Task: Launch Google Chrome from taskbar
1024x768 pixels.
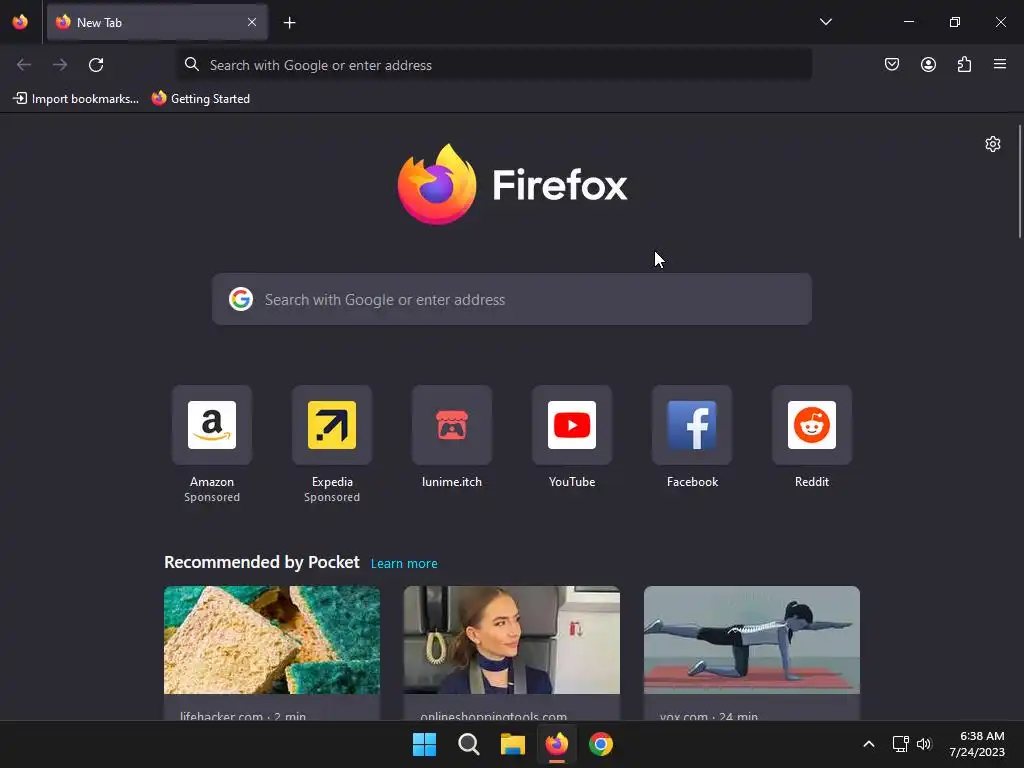Action: coord(601,744)
